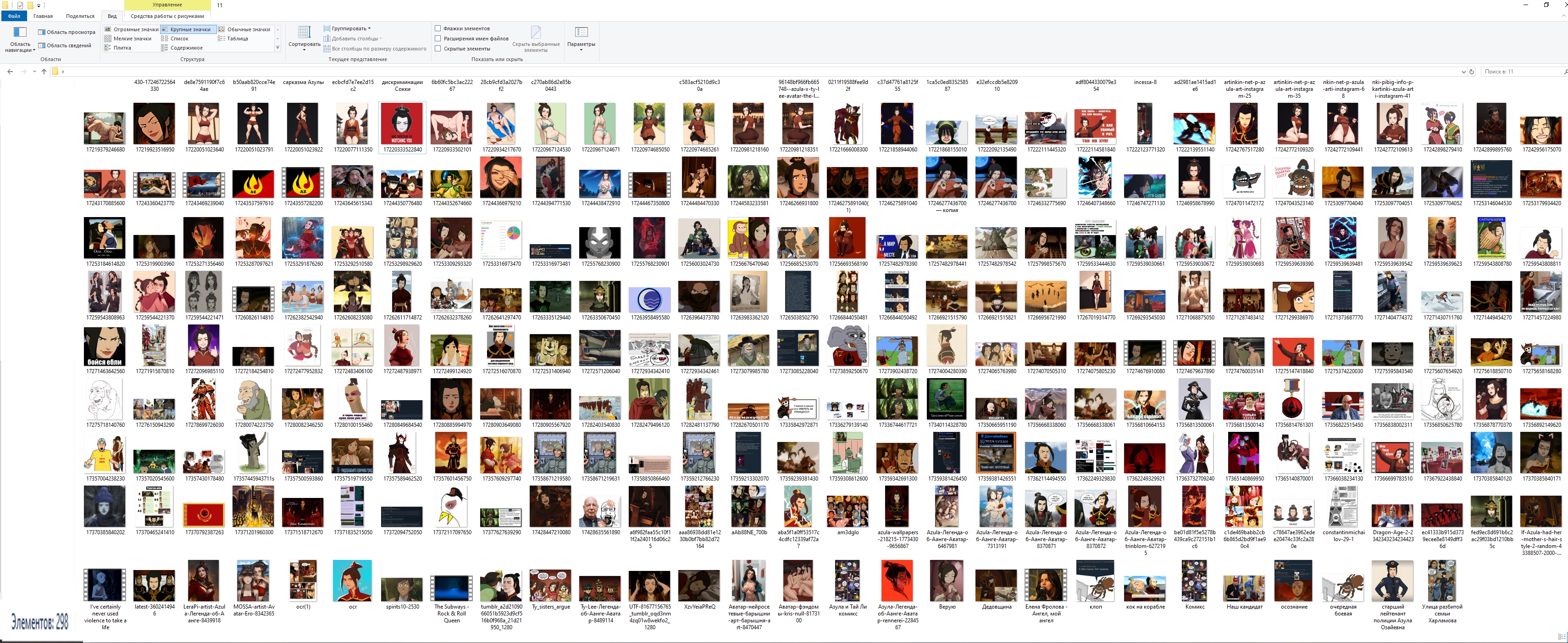Select the file XzvYeiaPReQ
This screenshot has width=1568, height=643.
699,589
